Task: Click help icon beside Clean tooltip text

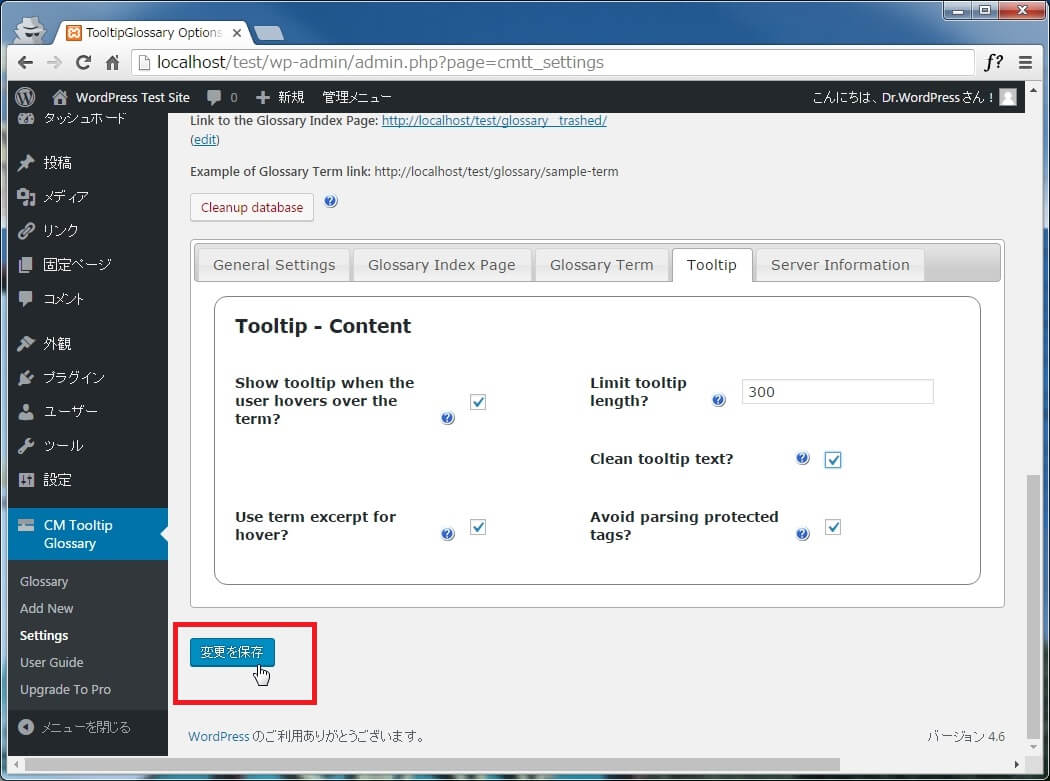Action: 802,459
